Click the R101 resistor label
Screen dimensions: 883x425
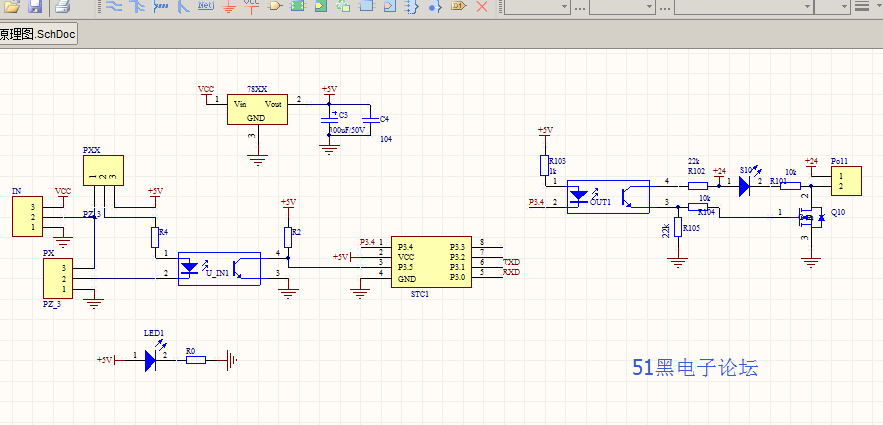click(779, 181)
